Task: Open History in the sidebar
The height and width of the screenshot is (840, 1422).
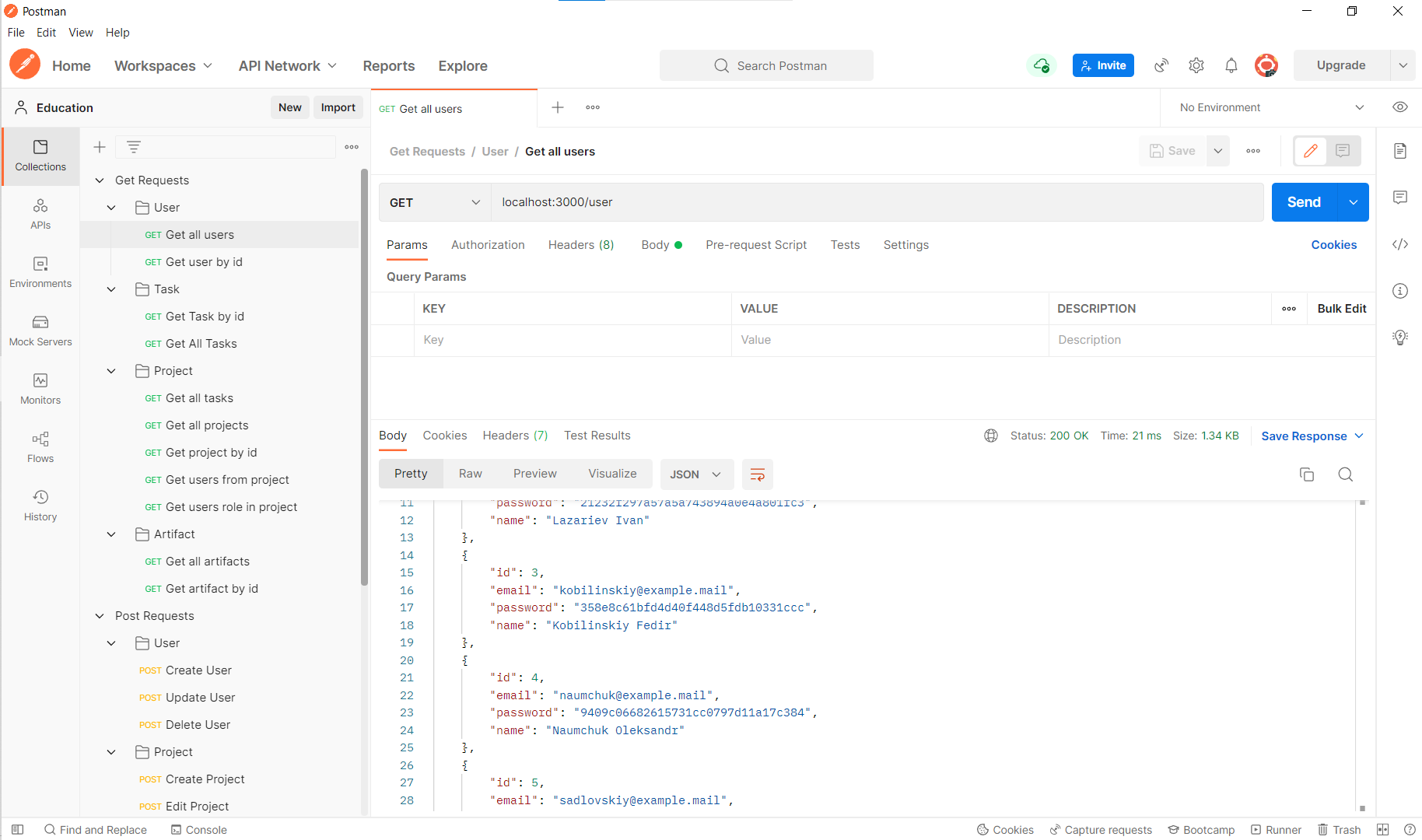Action: coord(40,506)
